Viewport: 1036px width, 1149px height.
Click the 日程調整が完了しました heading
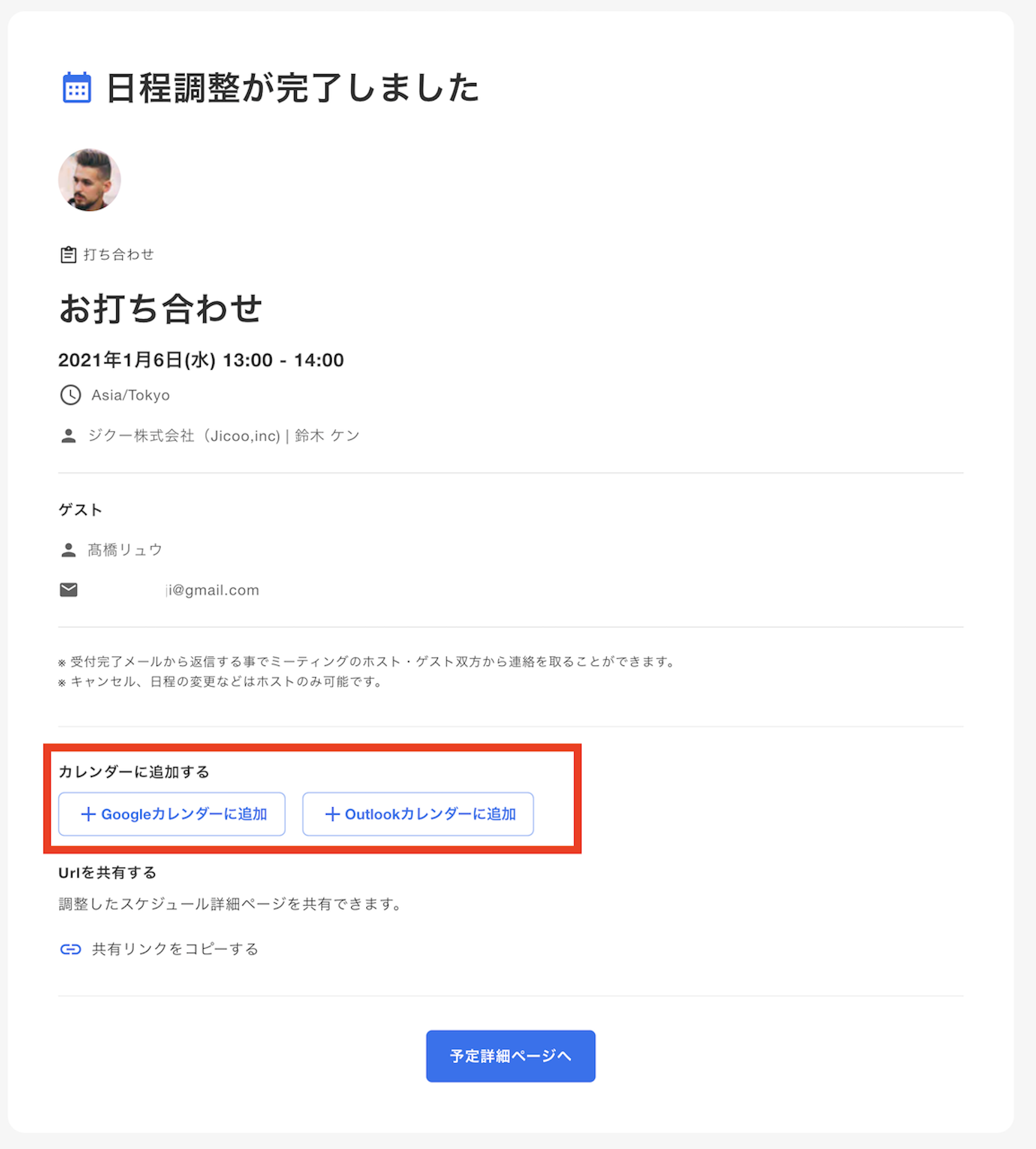[292, 88]
